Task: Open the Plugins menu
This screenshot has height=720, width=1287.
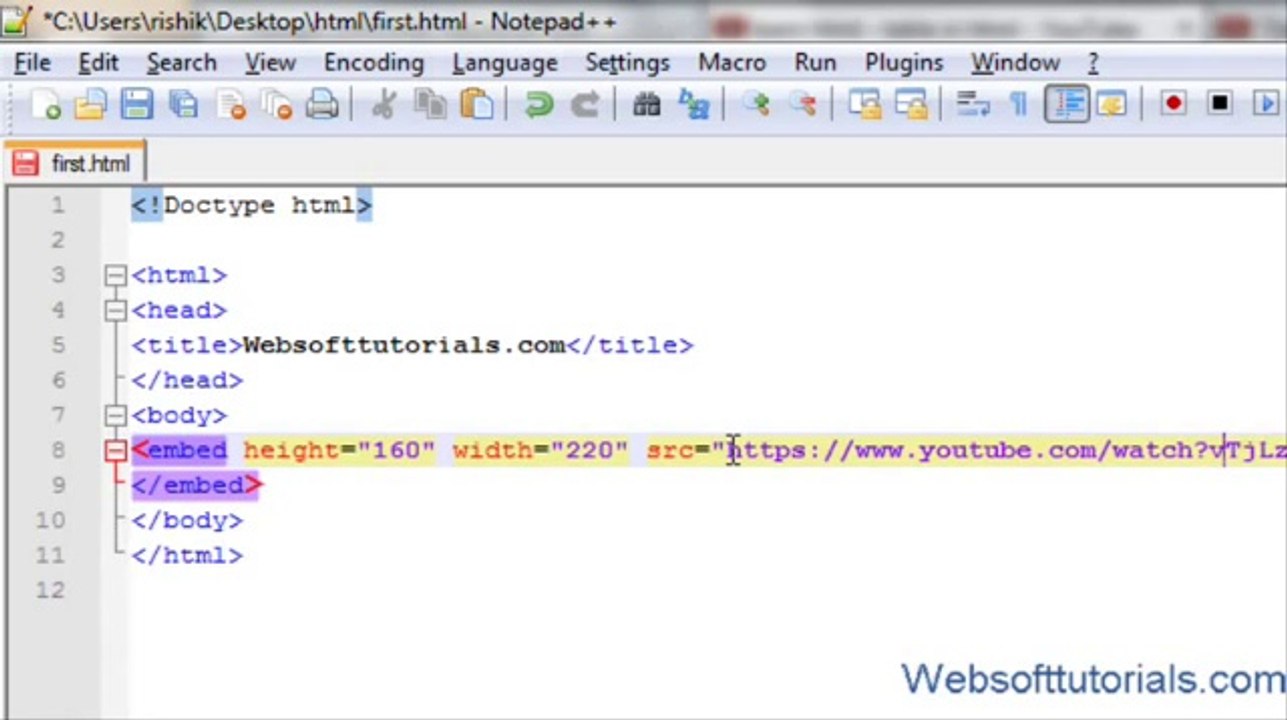Action: (x=904, y=63)
